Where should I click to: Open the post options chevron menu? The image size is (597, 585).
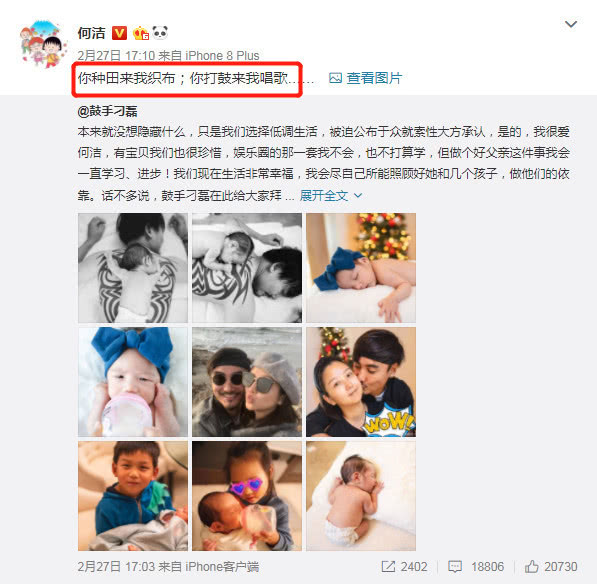coord(571,25)
